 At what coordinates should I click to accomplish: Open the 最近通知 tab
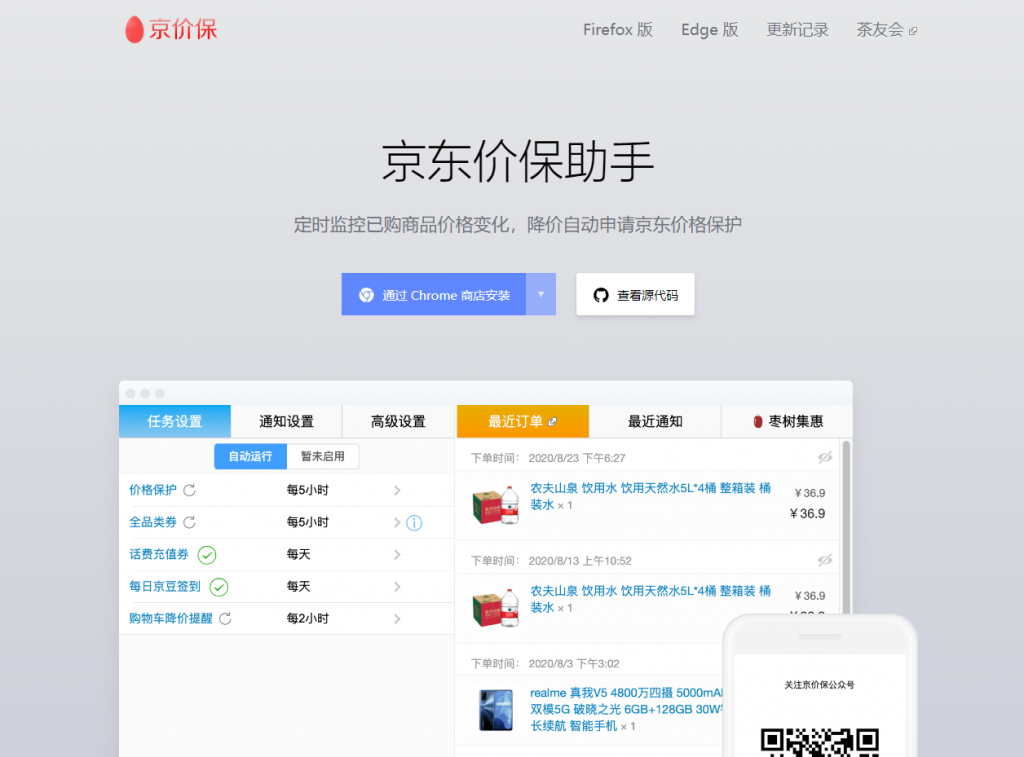[x=655, y=421]
